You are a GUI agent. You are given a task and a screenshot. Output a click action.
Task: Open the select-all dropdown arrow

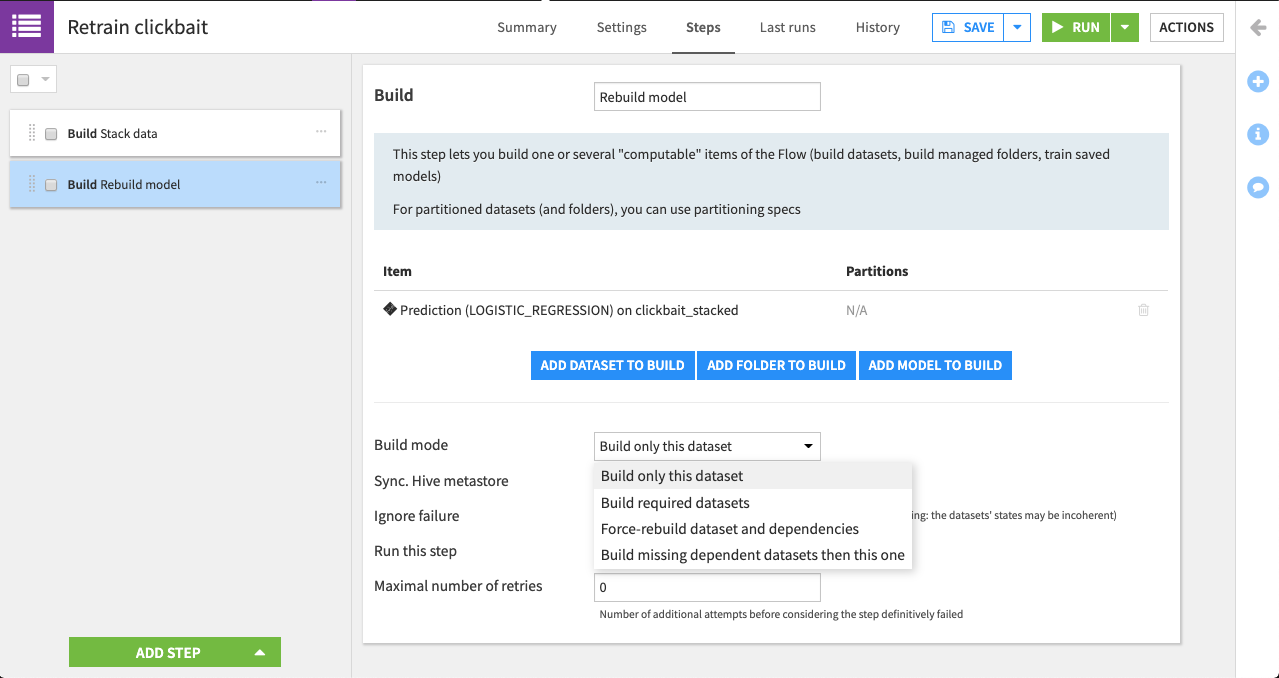[x=45, y=80]
